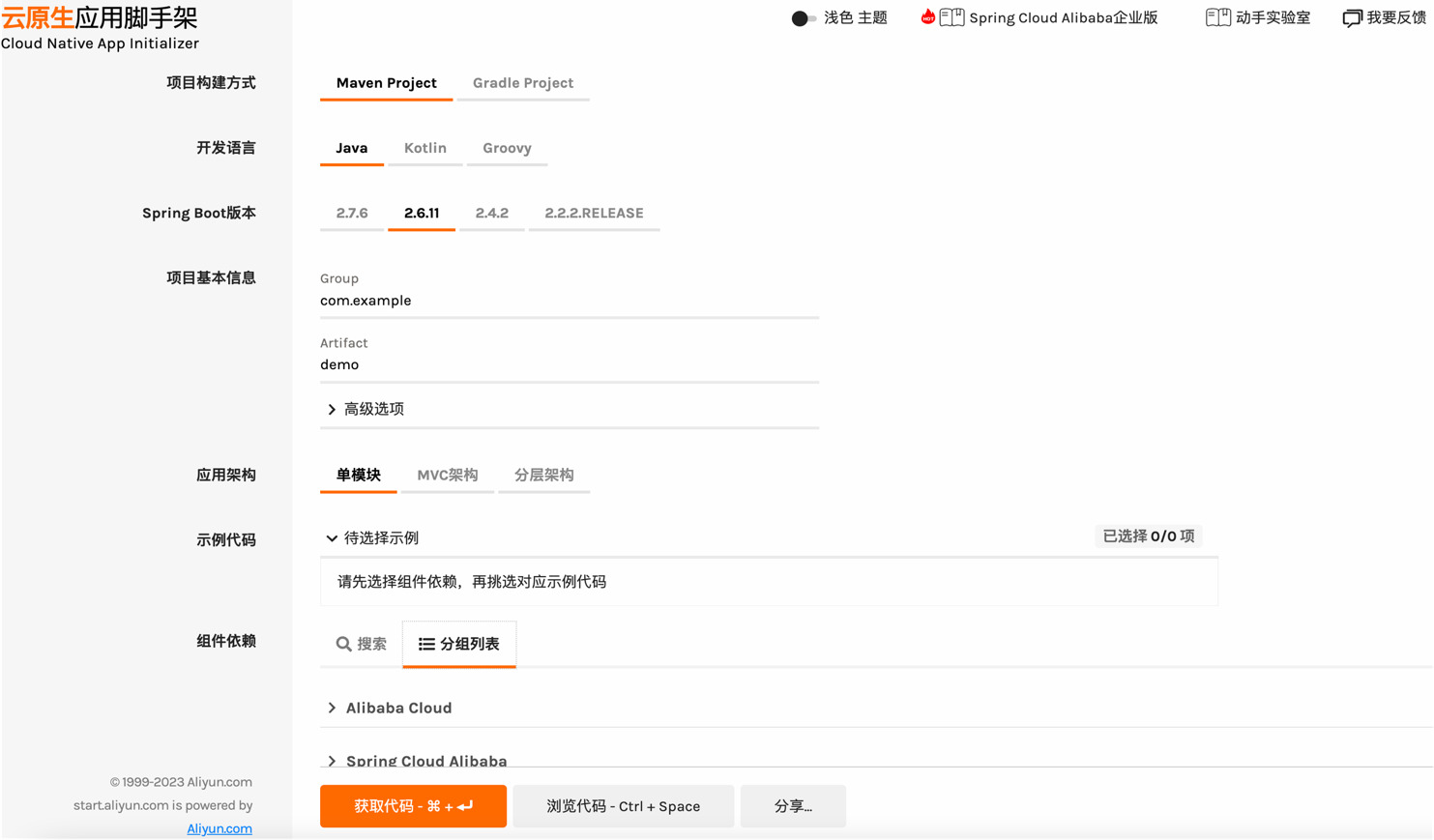Choose Spring Boot version 2.7.6
This screenshot has height=840, width=1434.
[x=352, y=213]
